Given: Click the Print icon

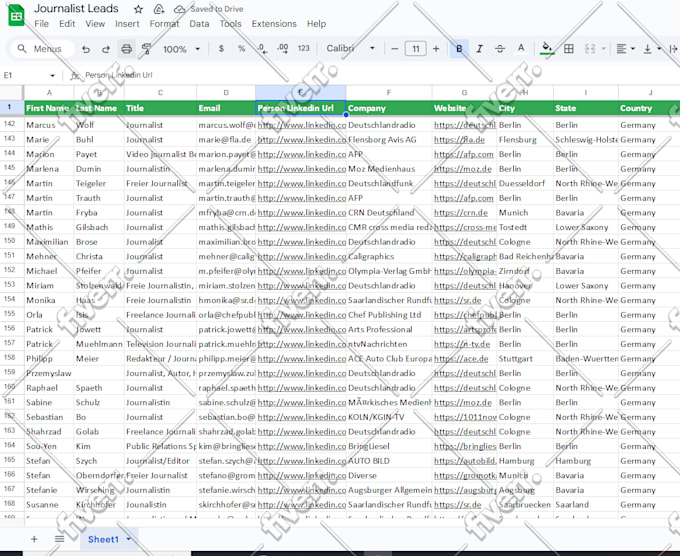Looking at the screenshot, I should pos(126,49).
